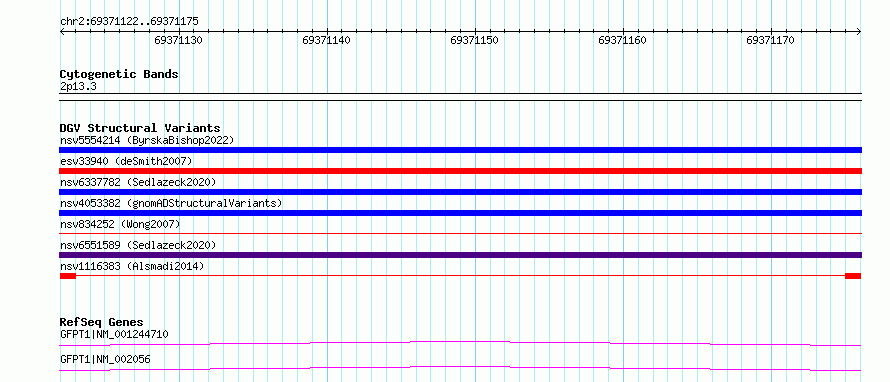Image resolution: width=890 pixels, height=382 pixels.
Task: Open the RefSeq Genes track heading
Action: 101,322
